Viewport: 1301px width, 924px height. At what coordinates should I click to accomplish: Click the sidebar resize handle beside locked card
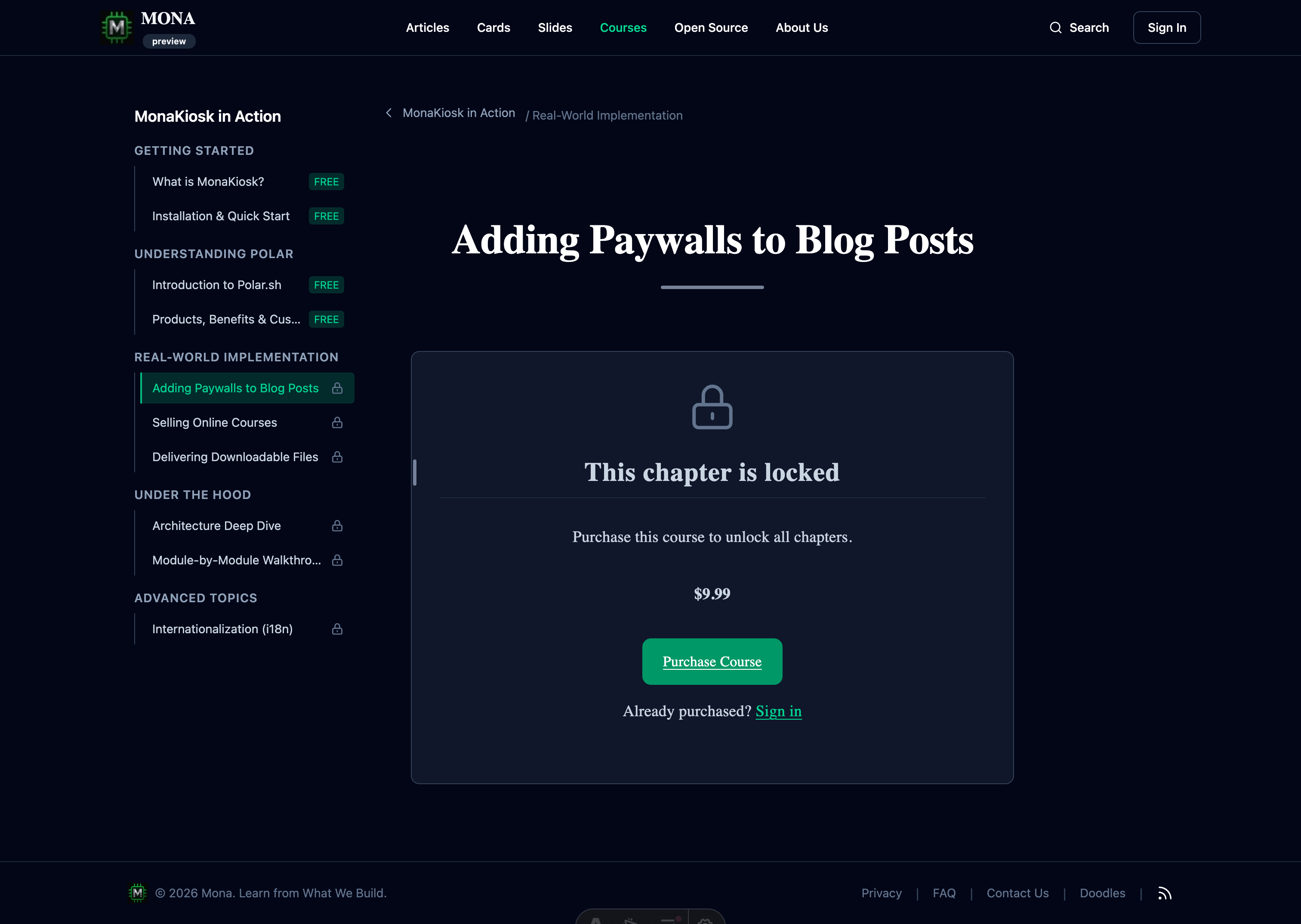point(415,472)
